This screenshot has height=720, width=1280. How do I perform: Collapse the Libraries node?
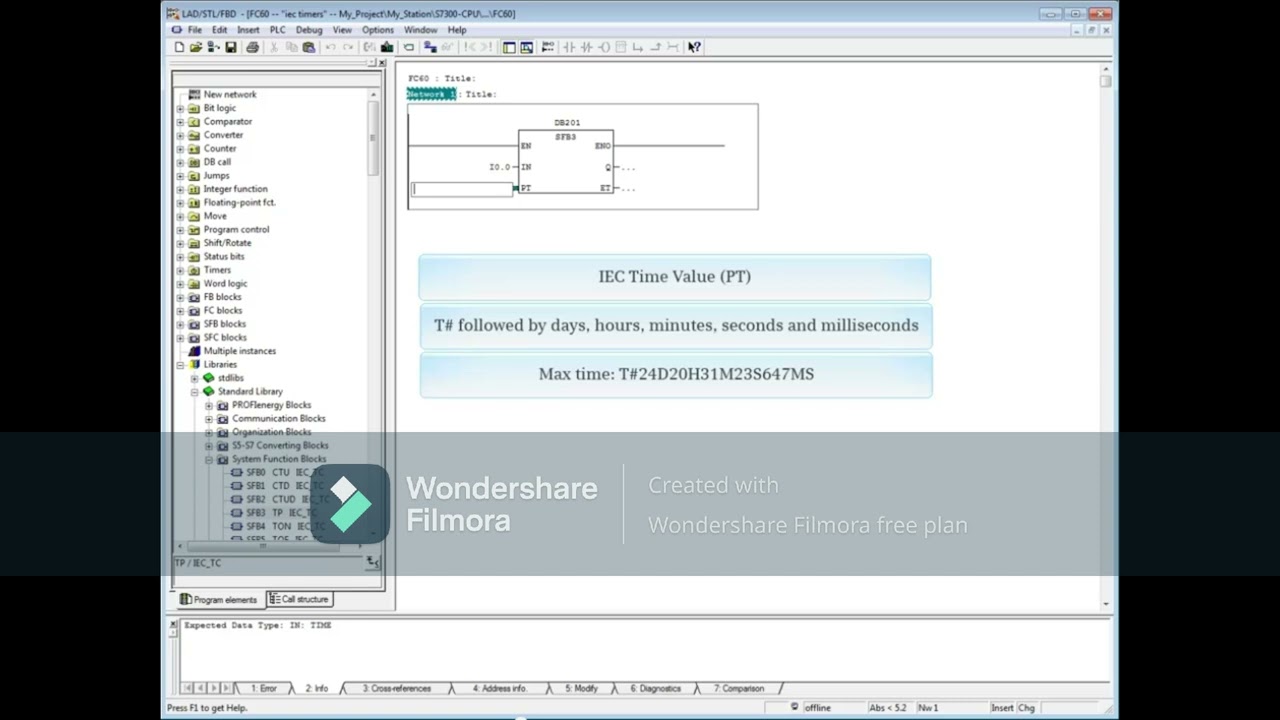coord(180,365)
